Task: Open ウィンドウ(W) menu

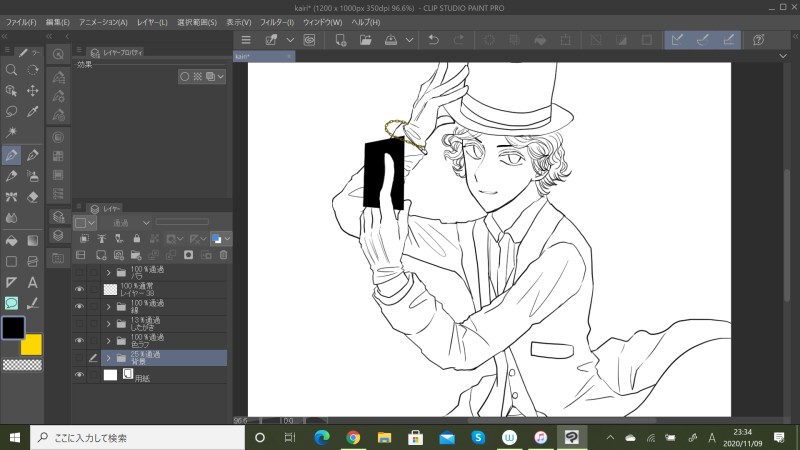Action: coord(322,22)
